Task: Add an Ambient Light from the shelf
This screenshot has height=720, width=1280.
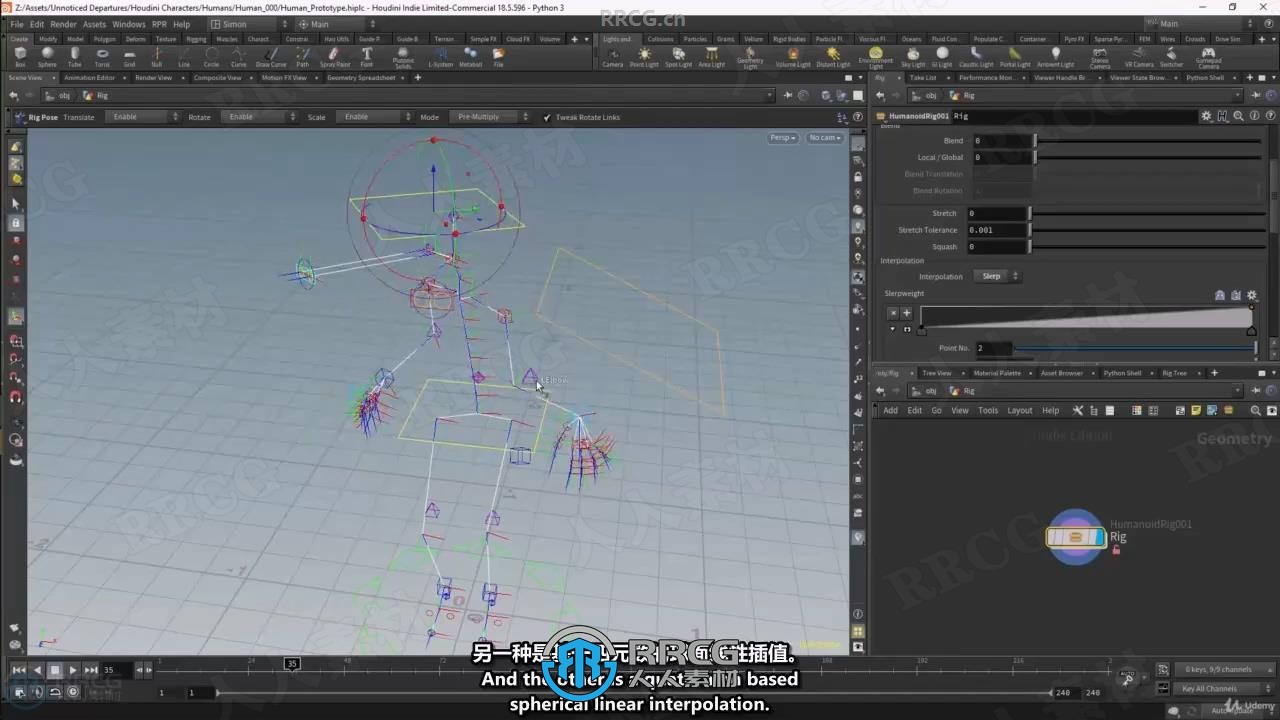Action: (x=1055, y=57)
